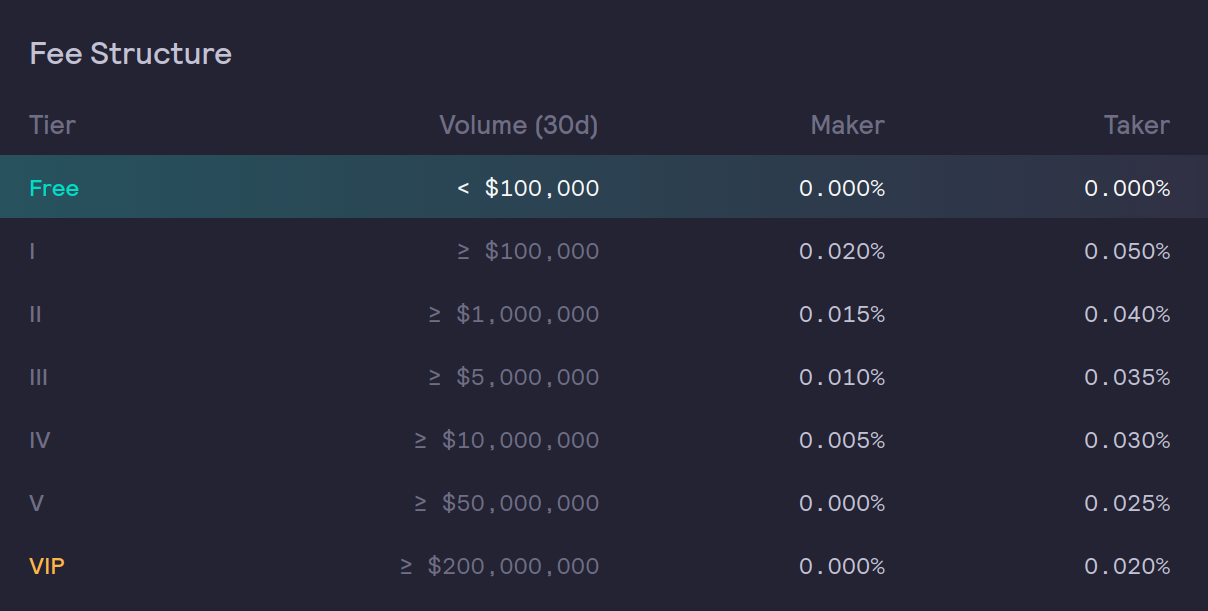Viewport: 1208px width, 611px height.
Task: Click the ≥ $200,000,000 volume cell
Action: [500, 566]
